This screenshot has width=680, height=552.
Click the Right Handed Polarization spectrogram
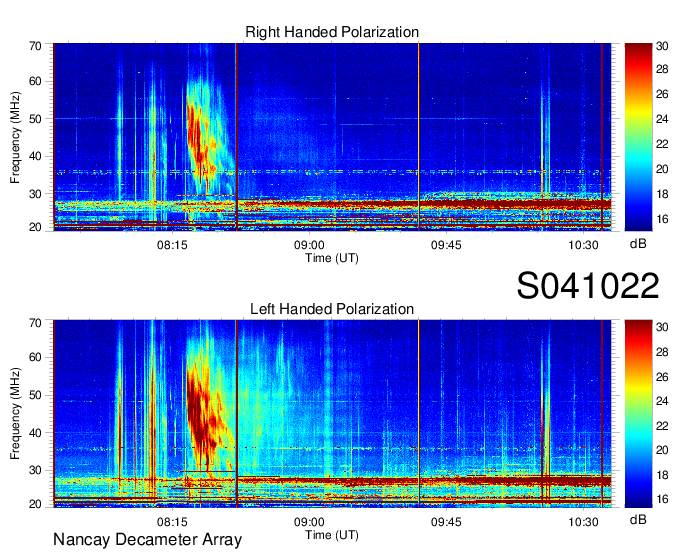tap(332, 137)
